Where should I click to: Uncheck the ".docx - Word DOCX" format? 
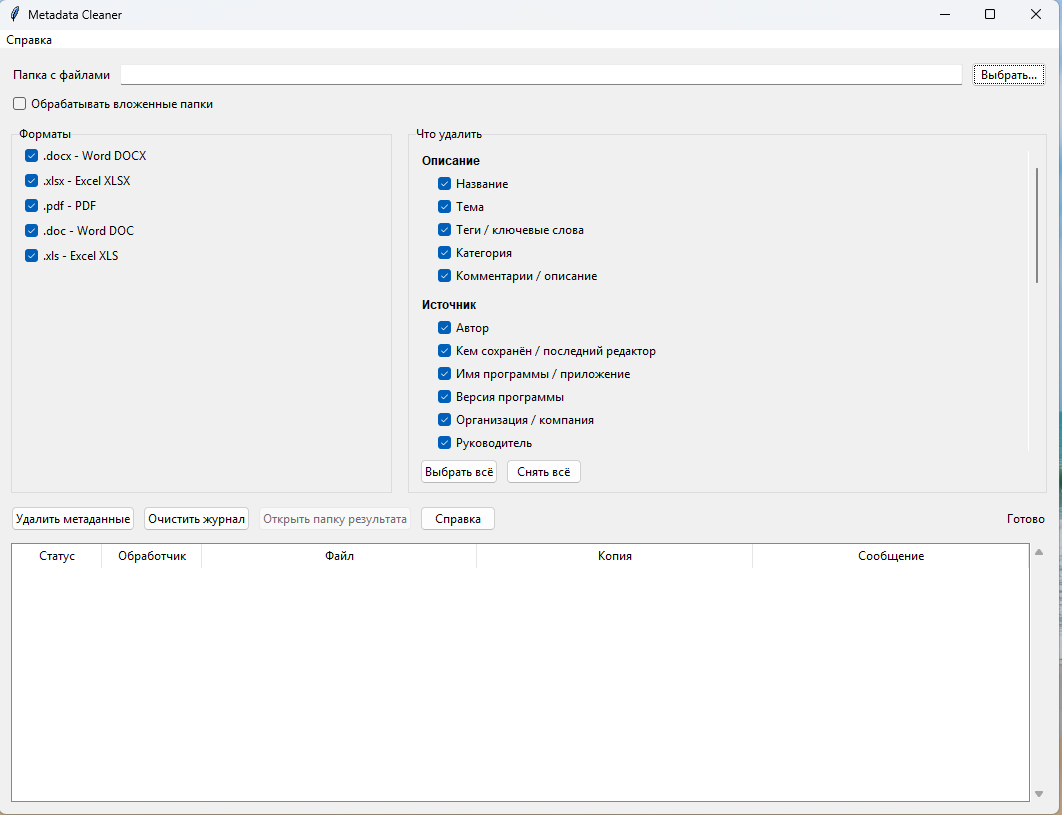(31, 155)
